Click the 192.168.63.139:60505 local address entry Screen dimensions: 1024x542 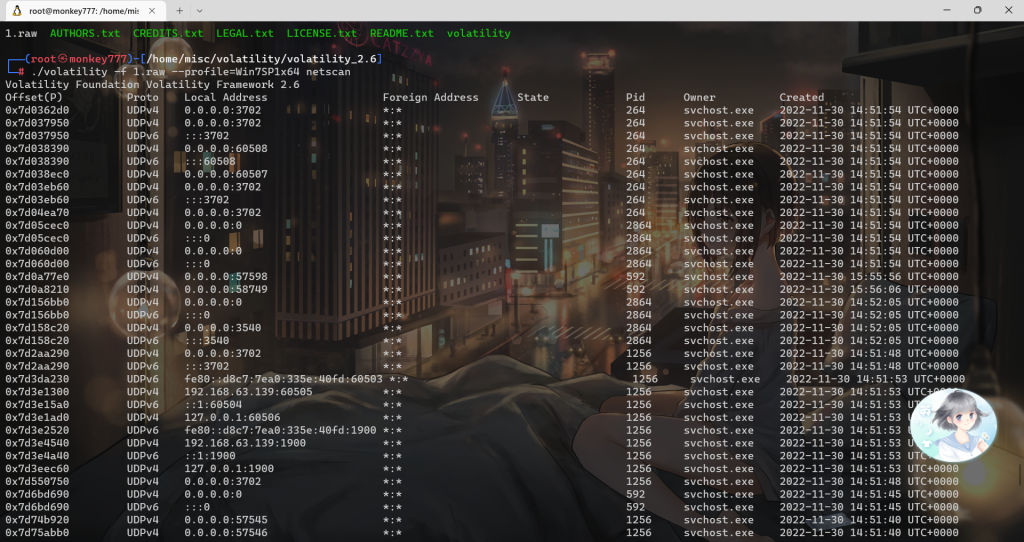pos(248,392)
